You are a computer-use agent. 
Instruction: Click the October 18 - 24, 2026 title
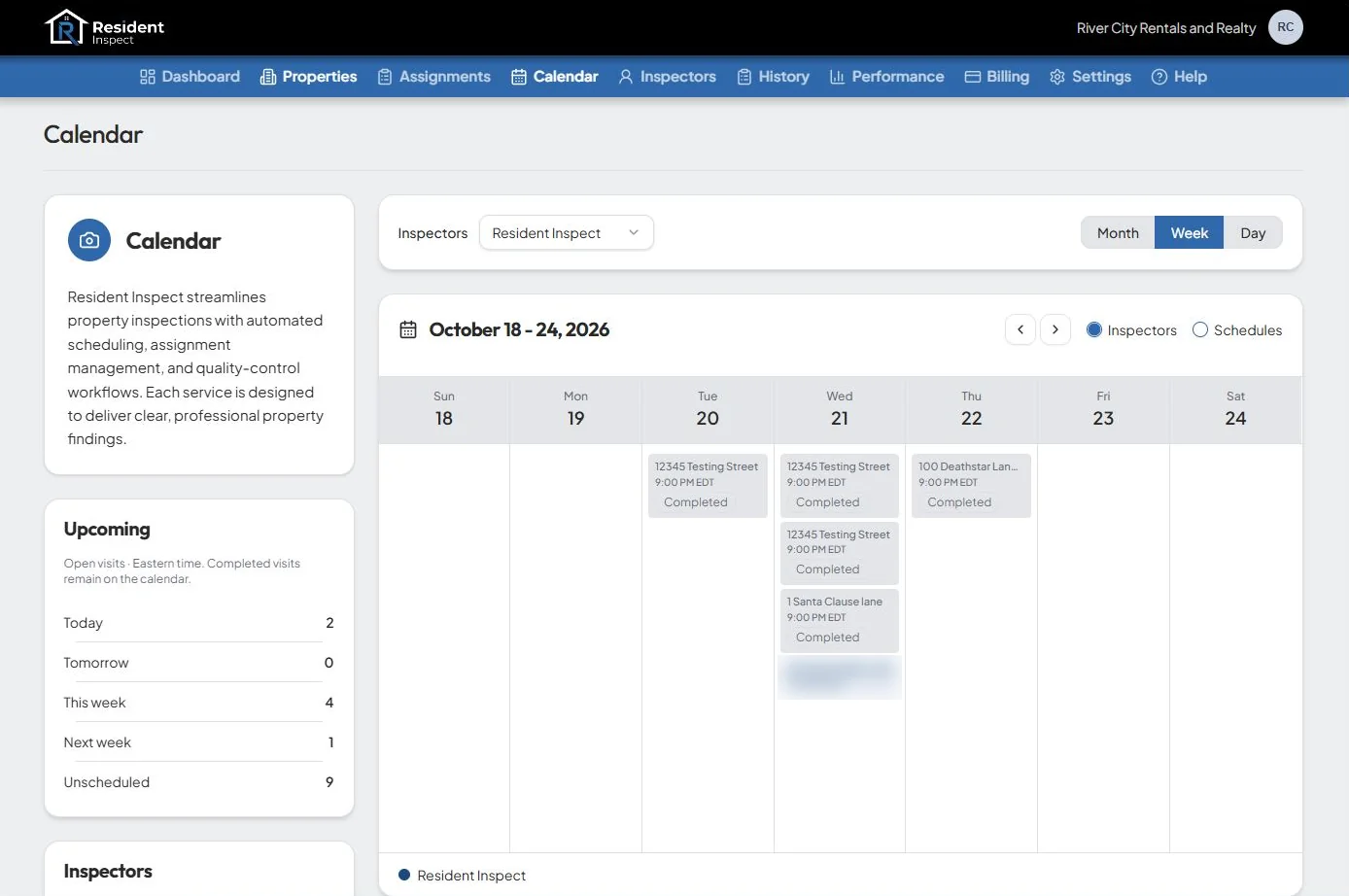tap(519, 329)
